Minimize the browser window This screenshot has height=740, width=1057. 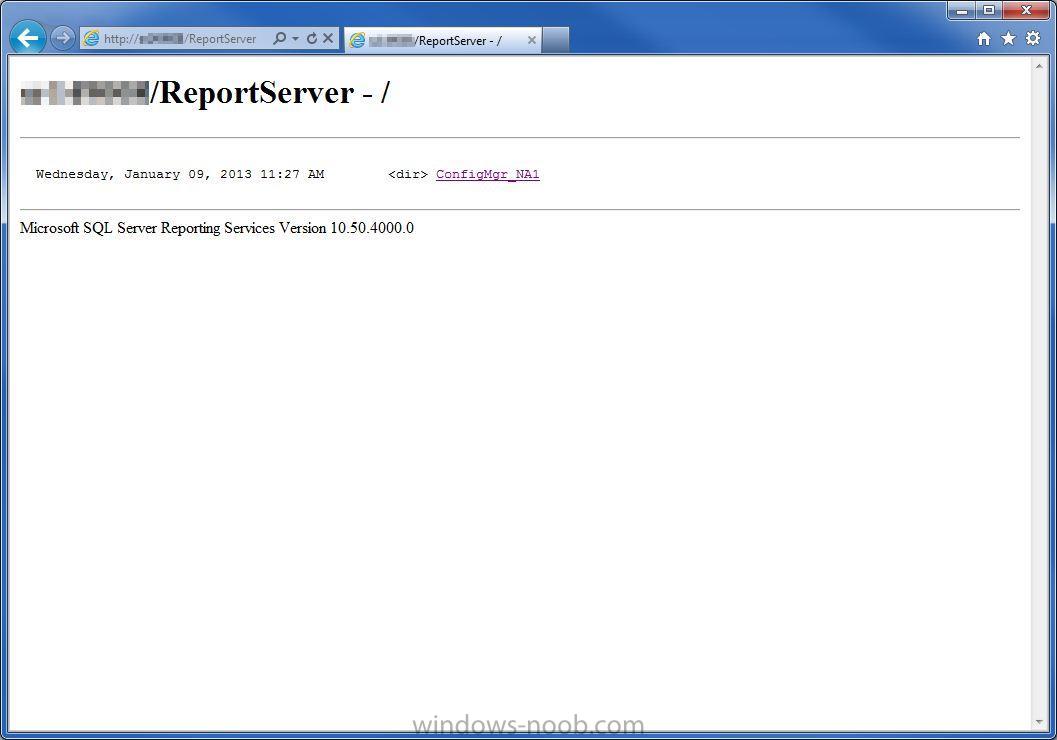pyautogui.click(x=962, y=10)
